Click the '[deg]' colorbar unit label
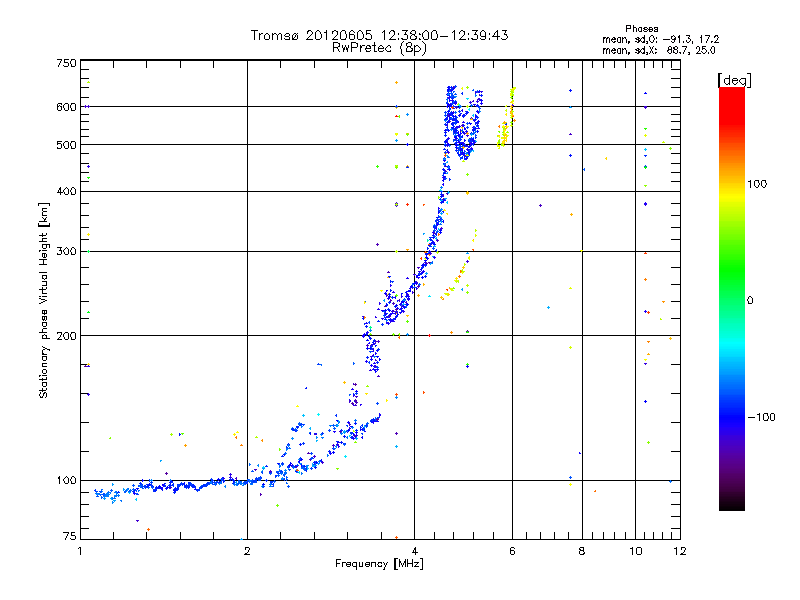Screen dimensions: 800x600 (734, 80)
